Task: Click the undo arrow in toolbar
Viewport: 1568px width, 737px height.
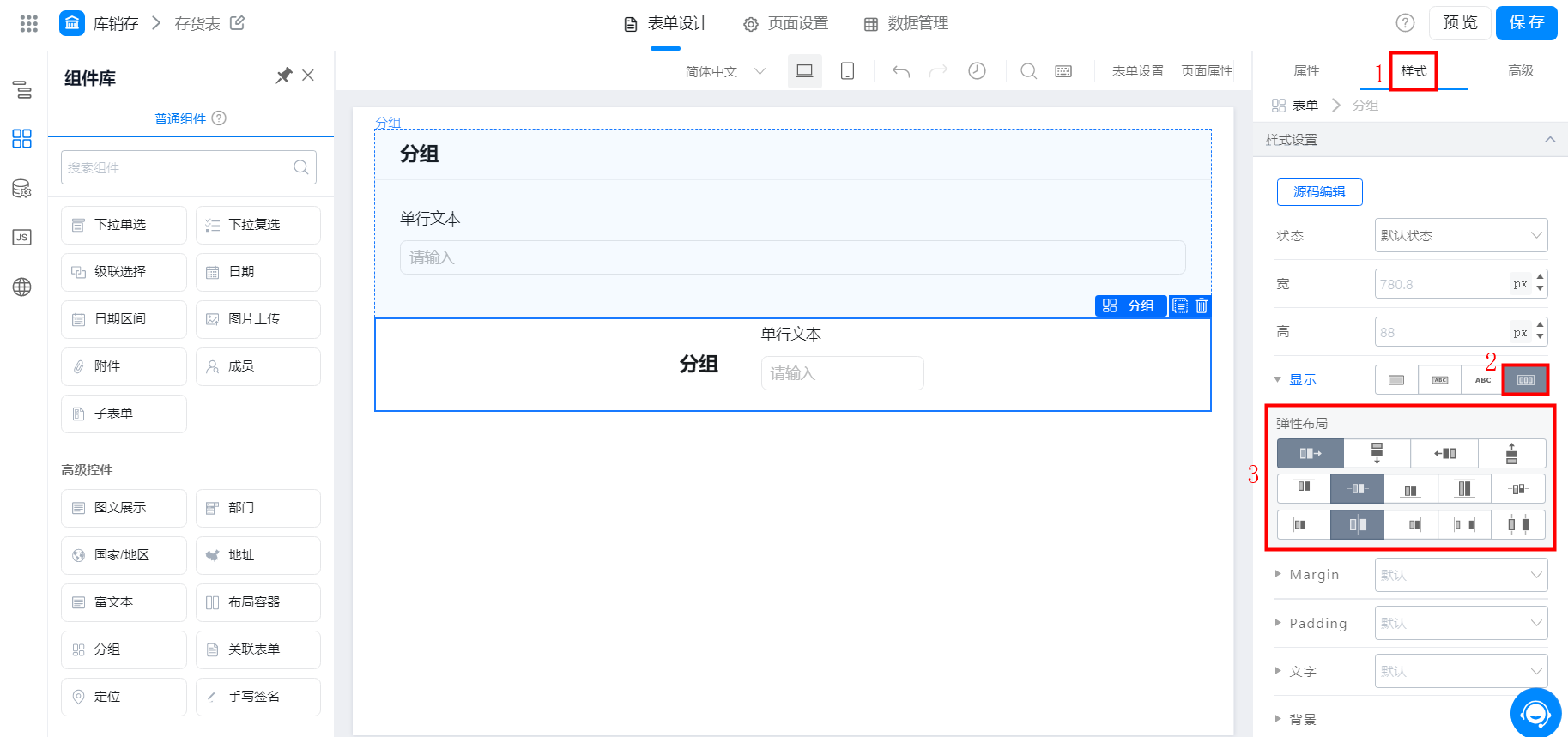Action: 900,71
